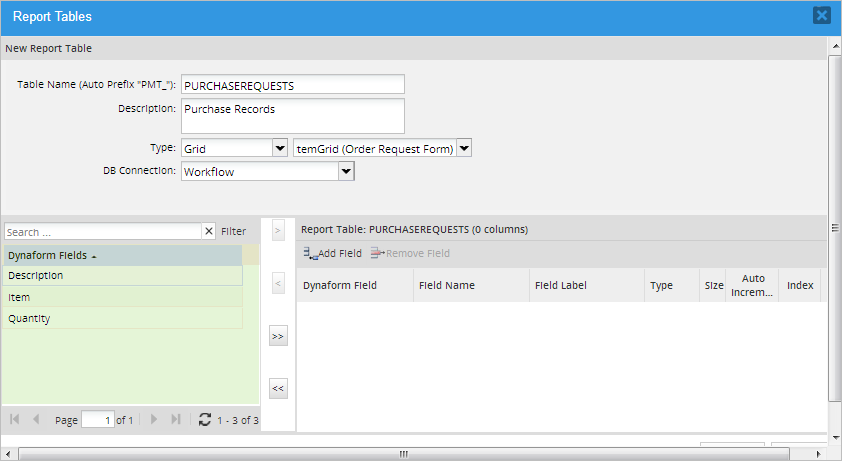Go to the next page of fields
Image resolution: width=842 pixels, height=461 pixels.
click(154, 420)
